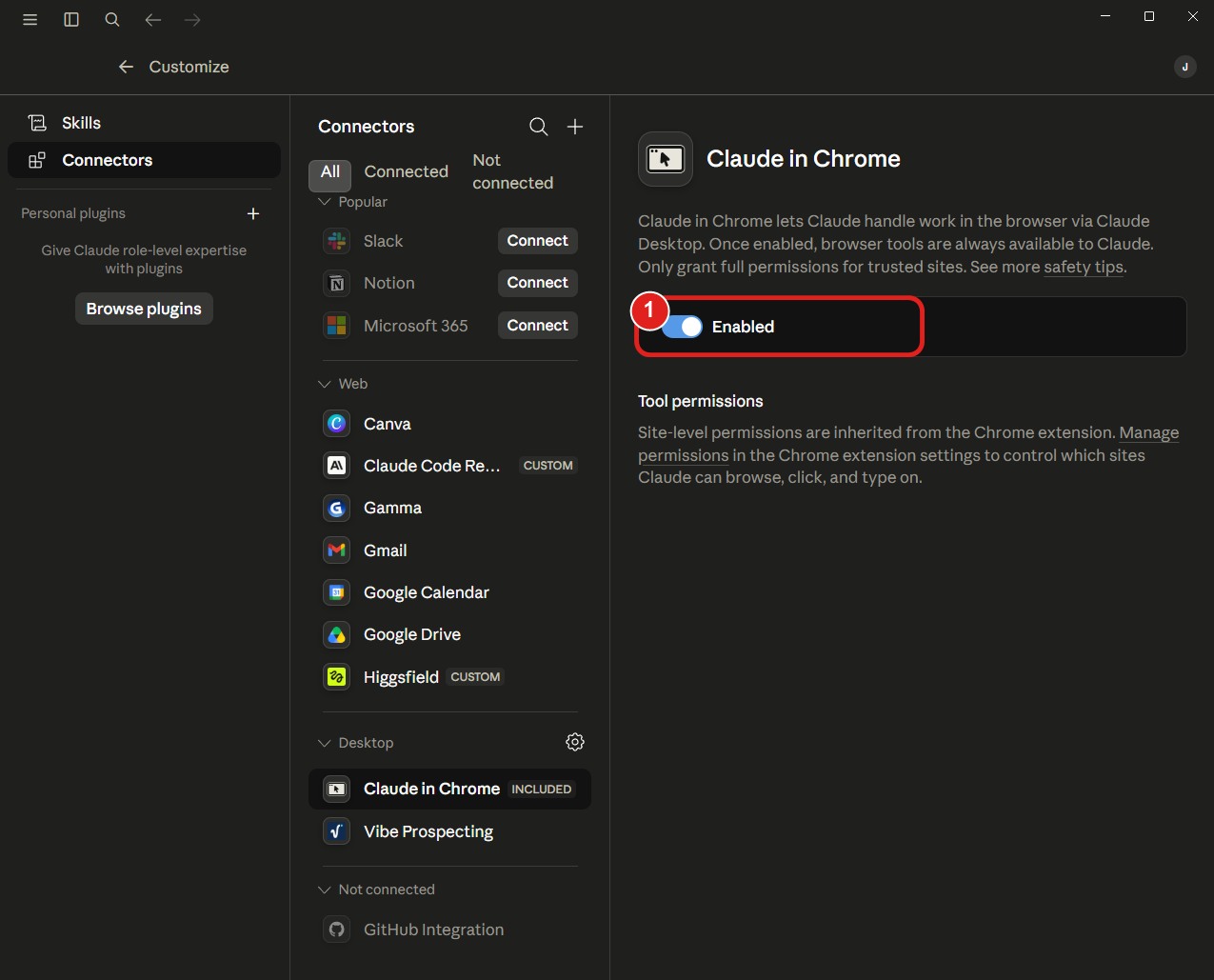Open the safety tips link
The width and height of the screenshot is (1214, 980).
1084,267
